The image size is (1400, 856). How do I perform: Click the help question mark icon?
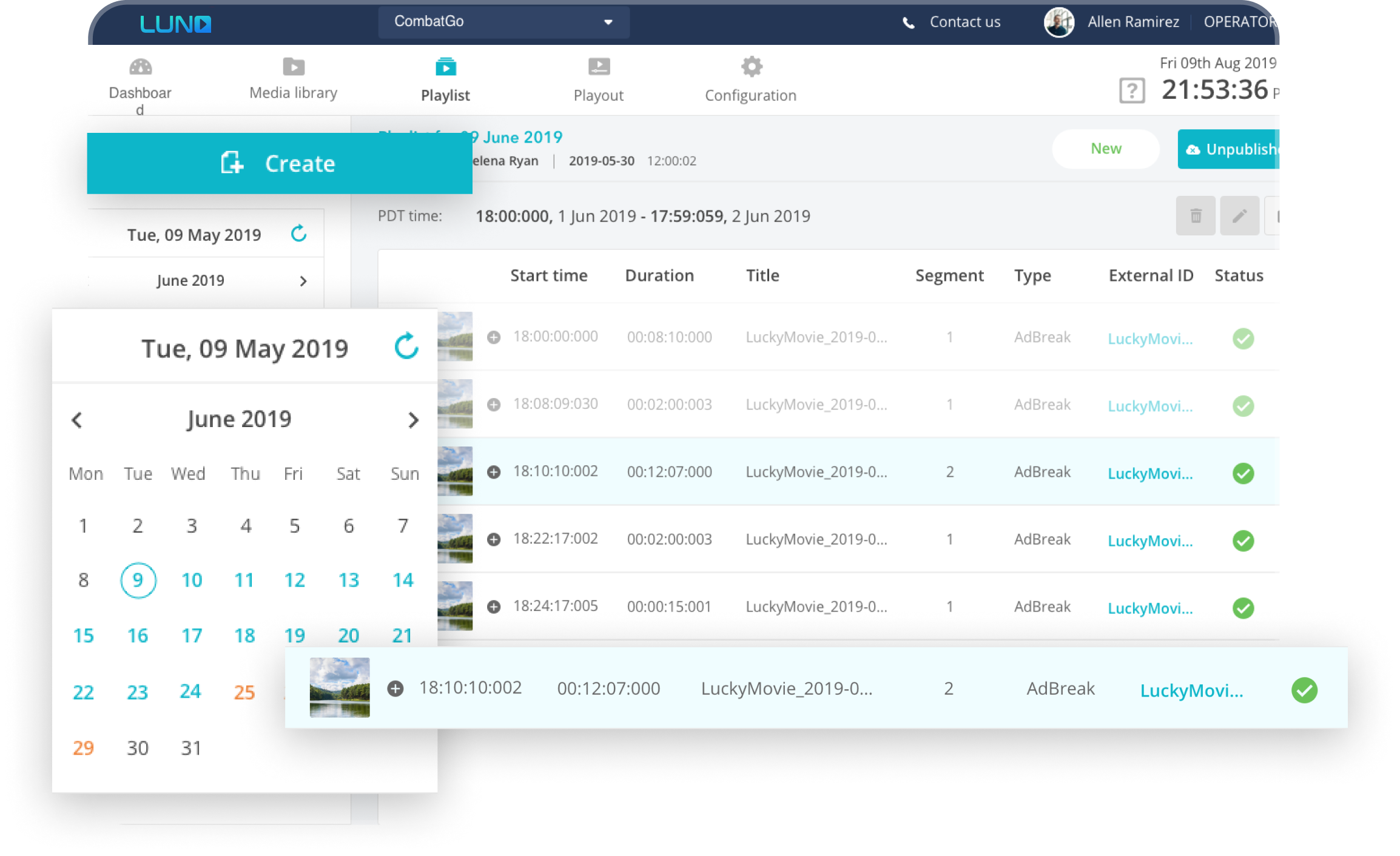pyautogui.click(x=1132, y=91)
